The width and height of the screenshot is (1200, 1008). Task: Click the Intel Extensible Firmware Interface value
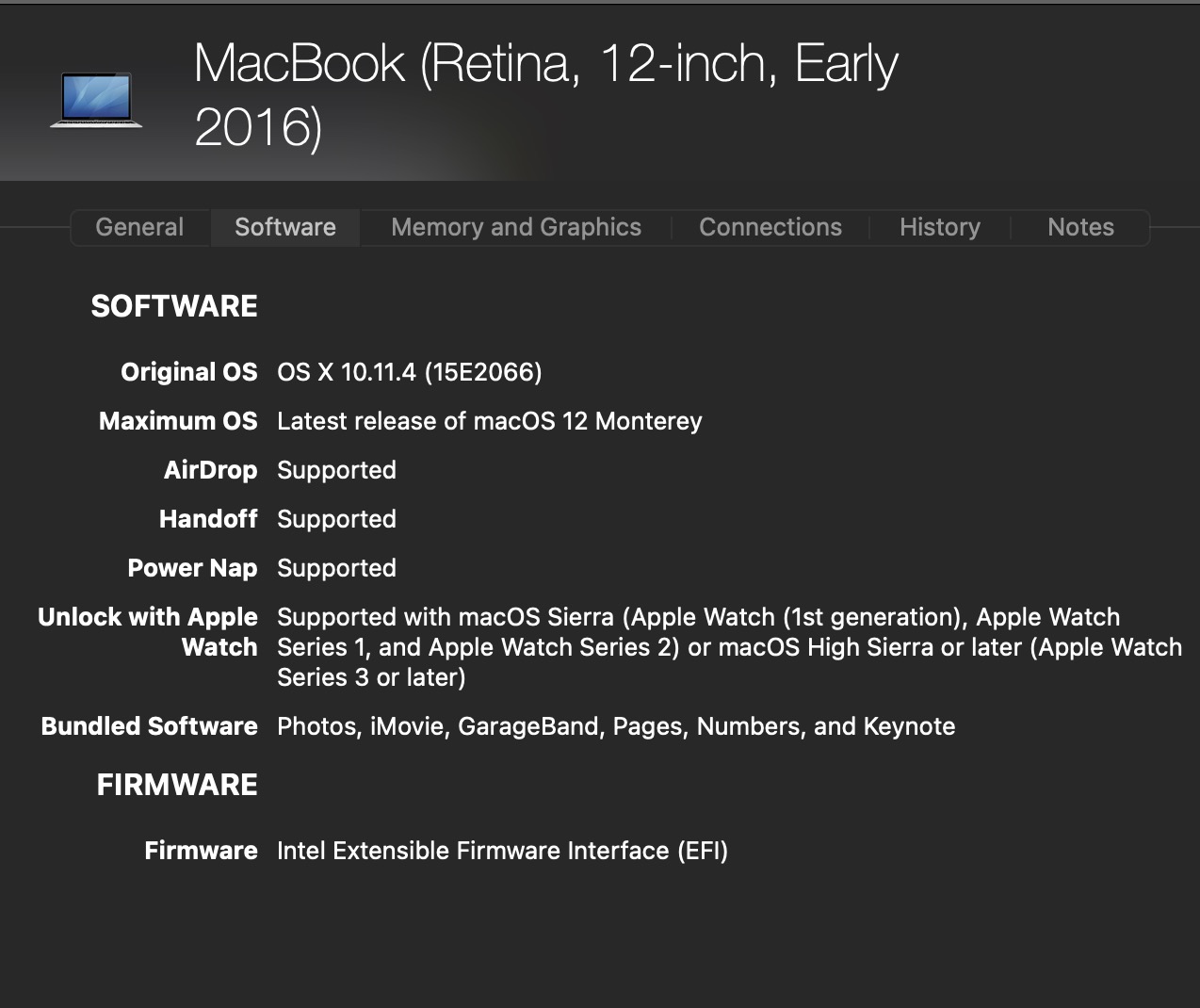tap(502, 851)
